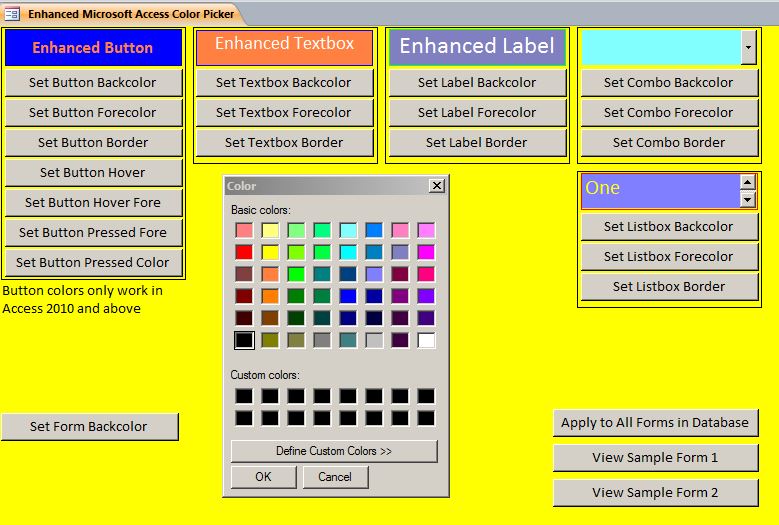Click Set Textbox Forecolor
Viewport: 779px width, 525px height.
(285, 112)
